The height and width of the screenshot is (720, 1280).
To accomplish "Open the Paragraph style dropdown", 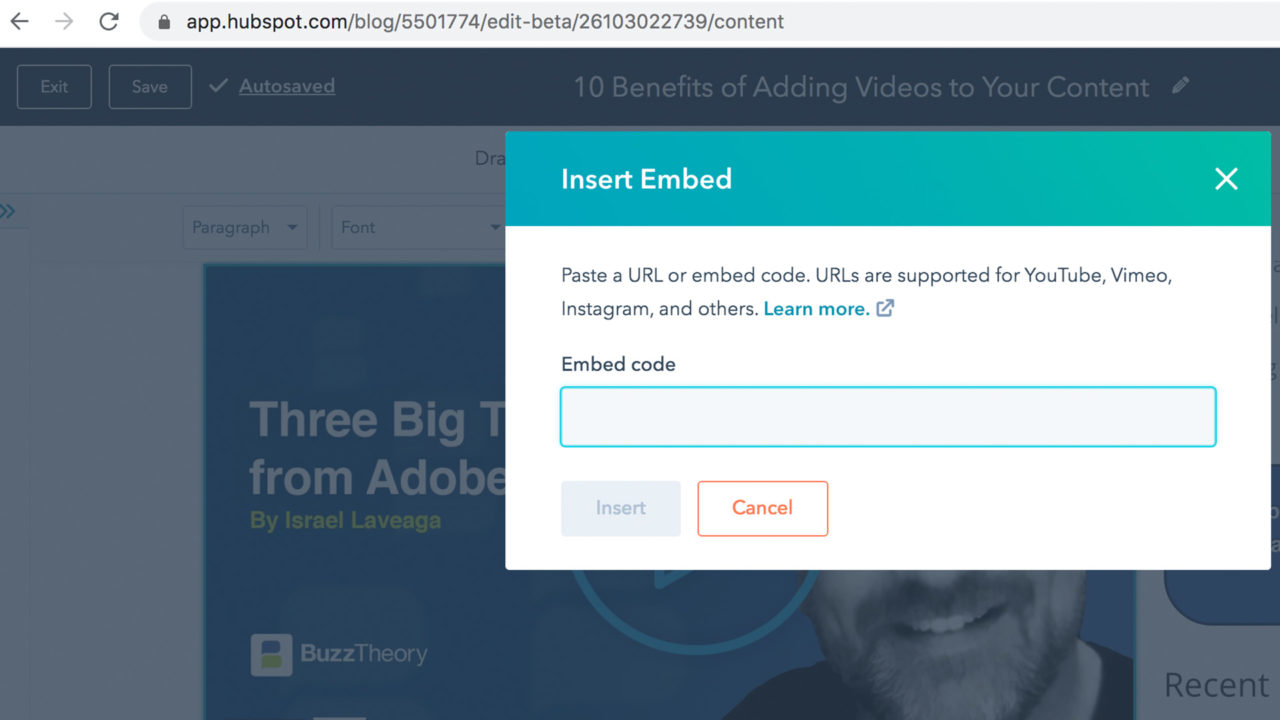I will 245,228.
